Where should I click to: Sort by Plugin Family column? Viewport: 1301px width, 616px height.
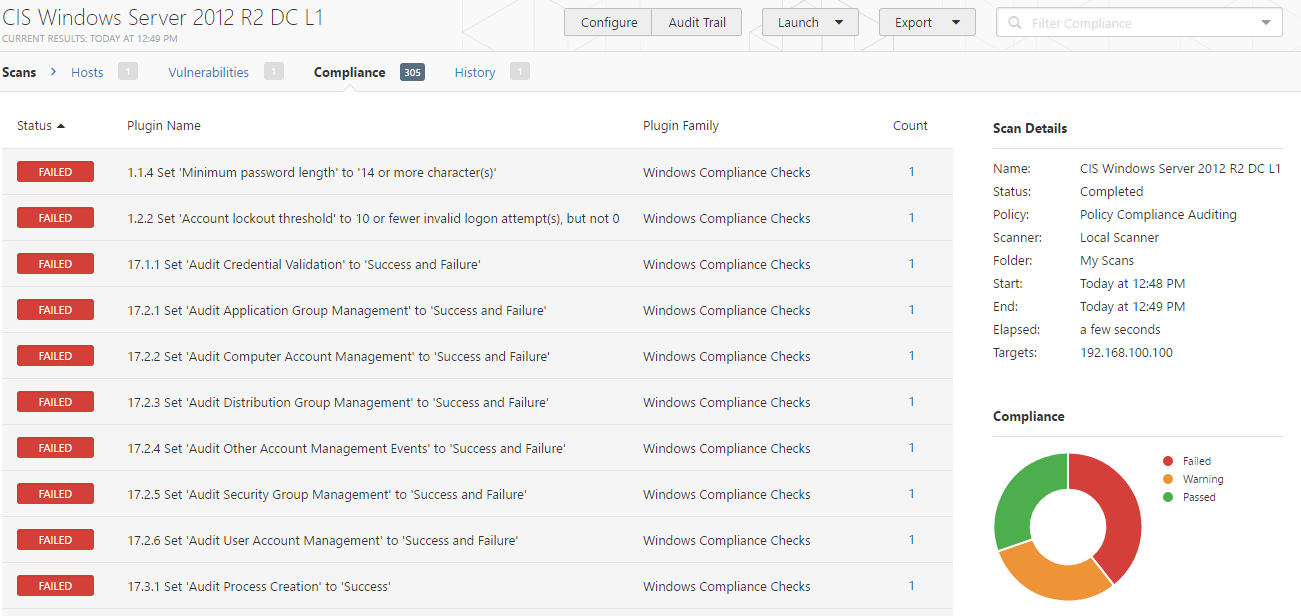click(681, 126)
